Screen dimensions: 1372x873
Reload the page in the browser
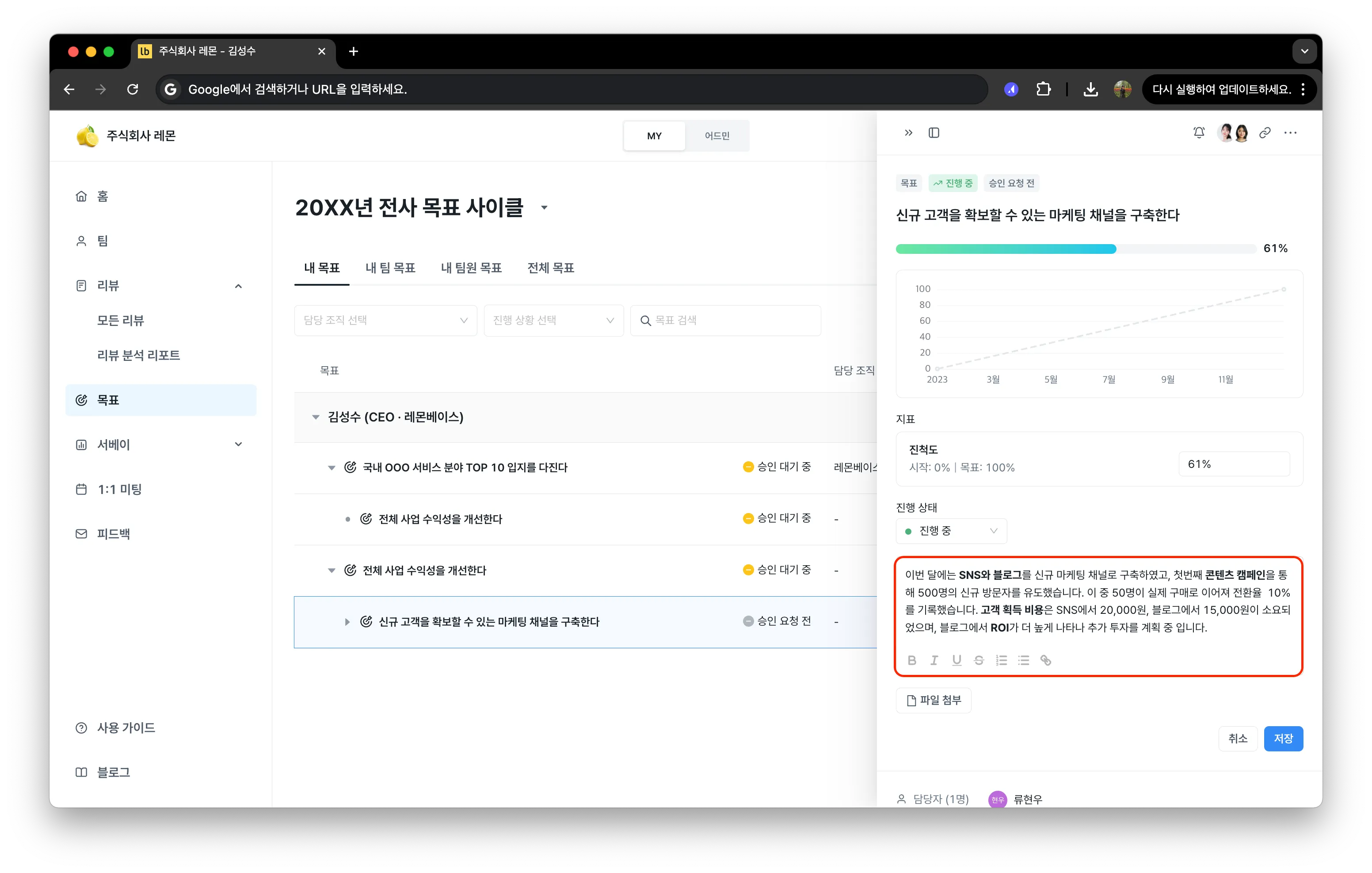coord(132,89)
